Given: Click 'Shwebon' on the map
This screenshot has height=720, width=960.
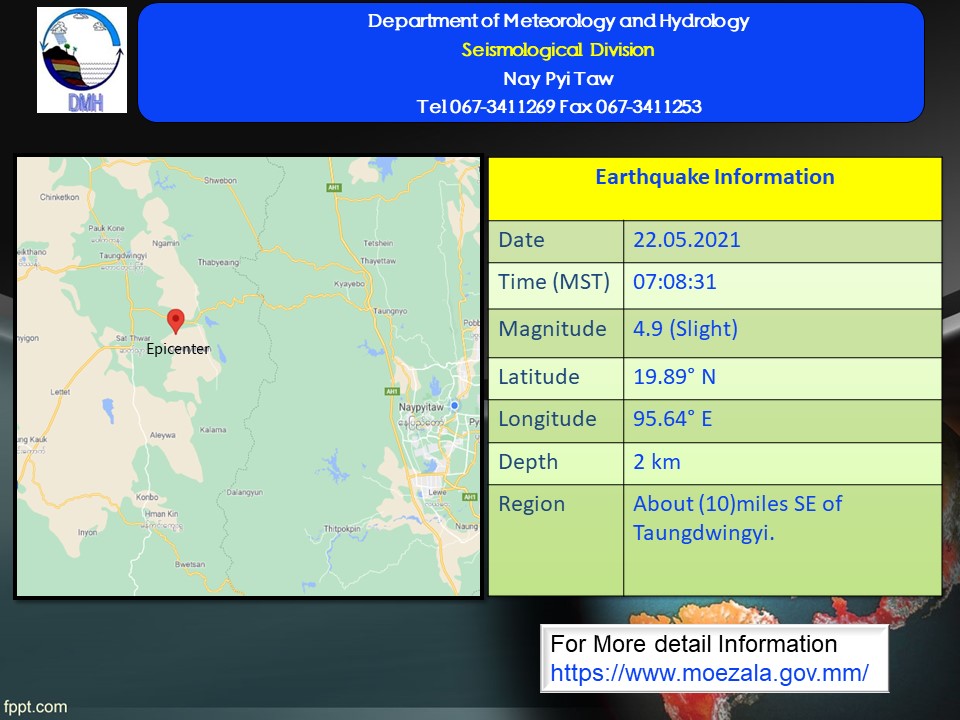Looking at the screenshot, I should click(220, 181).
